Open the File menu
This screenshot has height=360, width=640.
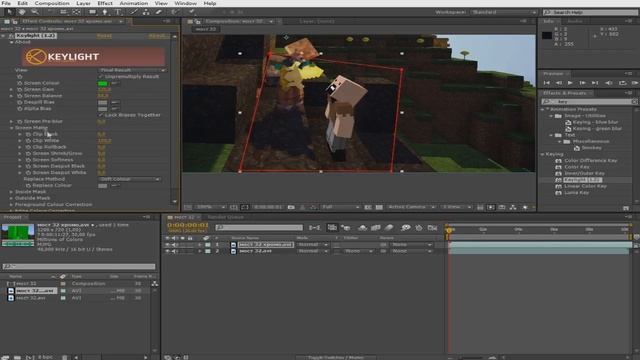pyautogui.click(x=6, y=3)
